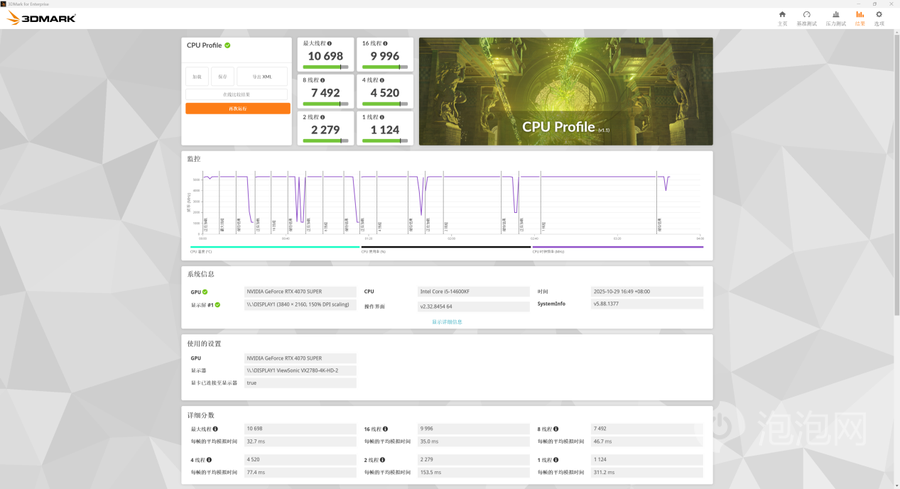Click the 4 threads score progress bar
The height and width of the screenshot is (489, 900).
pos(385,104)
